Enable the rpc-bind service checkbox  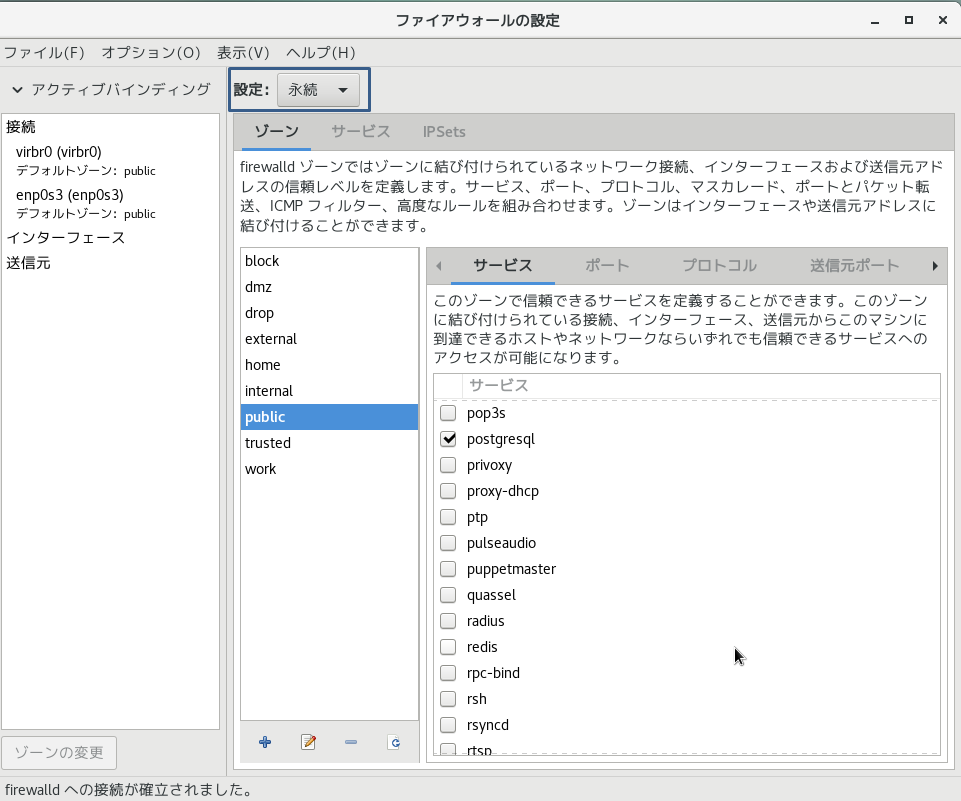pyautogui.click(x=448, y=673)
